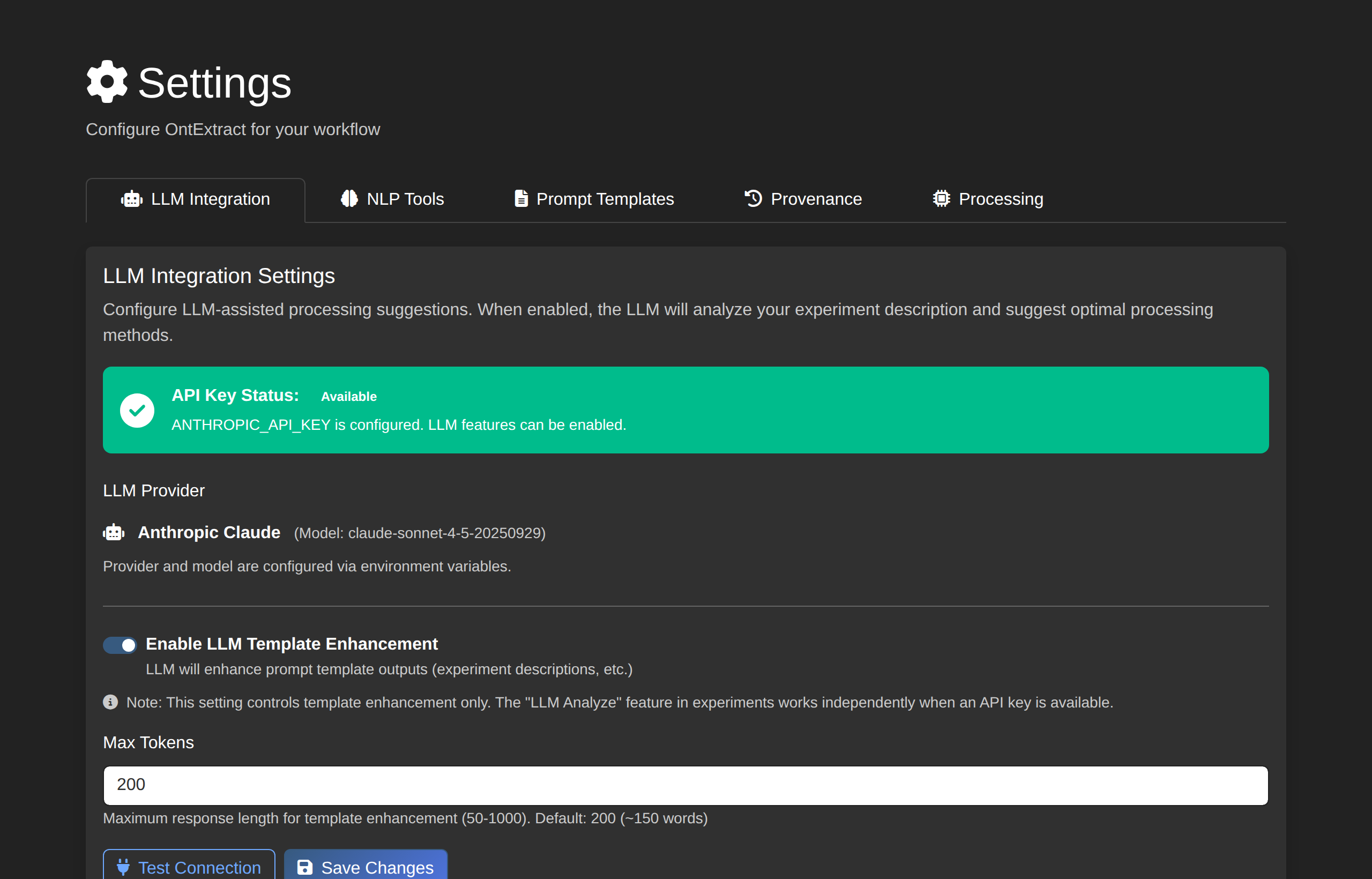
Task: Click the Enable LLM Template Enhancement label
Action: (x=292, y=644)
